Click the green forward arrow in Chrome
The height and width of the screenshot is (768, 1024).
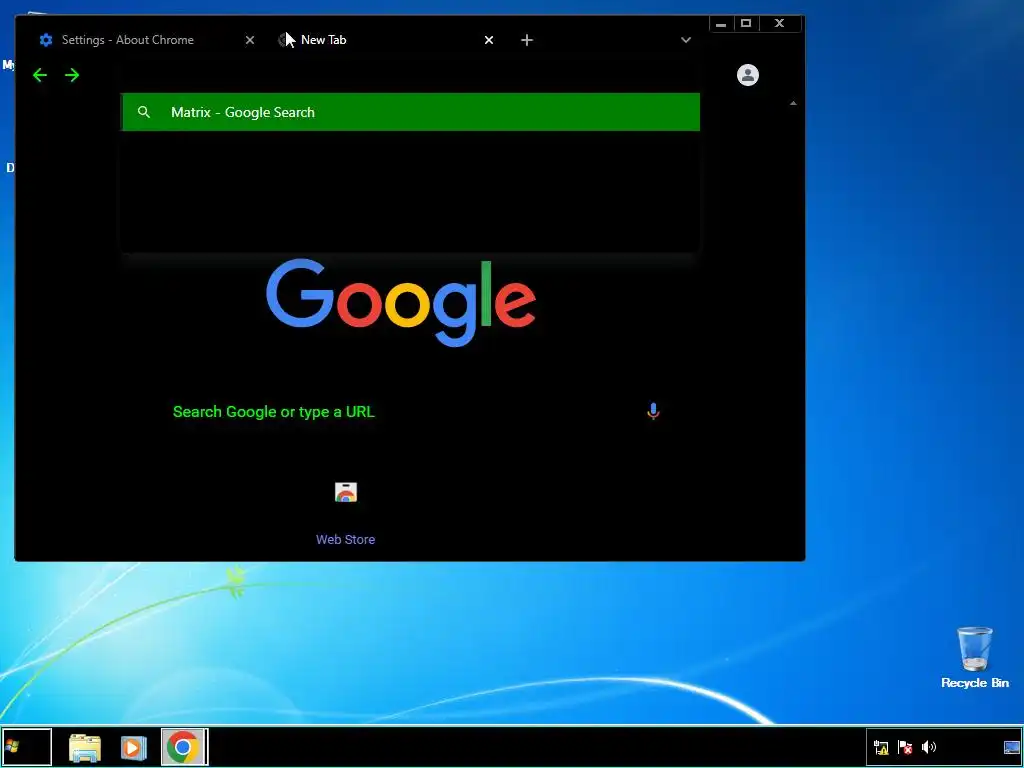[72, 75]
